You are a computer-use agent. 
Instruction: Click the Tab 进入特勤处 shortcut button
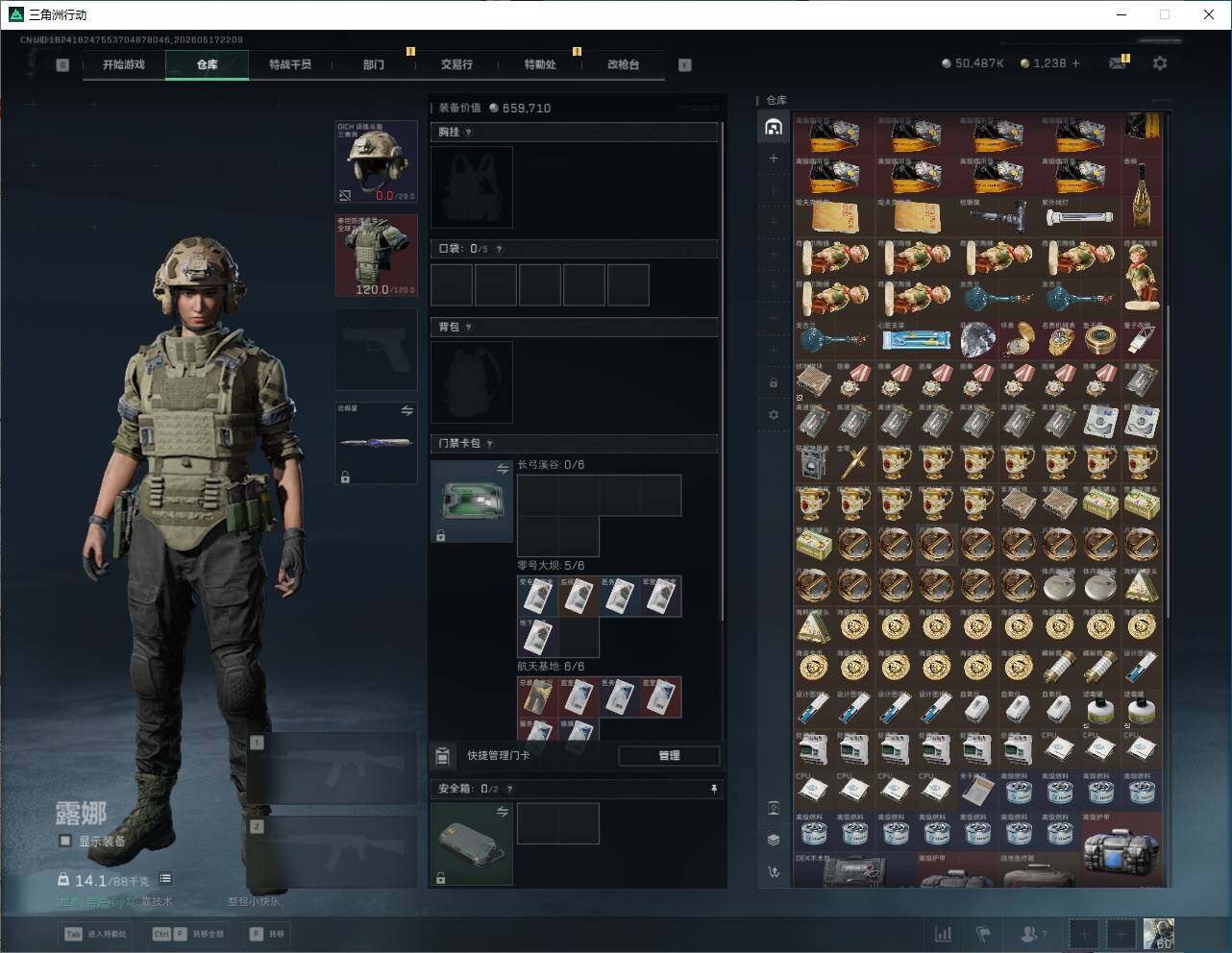point(94,934)
